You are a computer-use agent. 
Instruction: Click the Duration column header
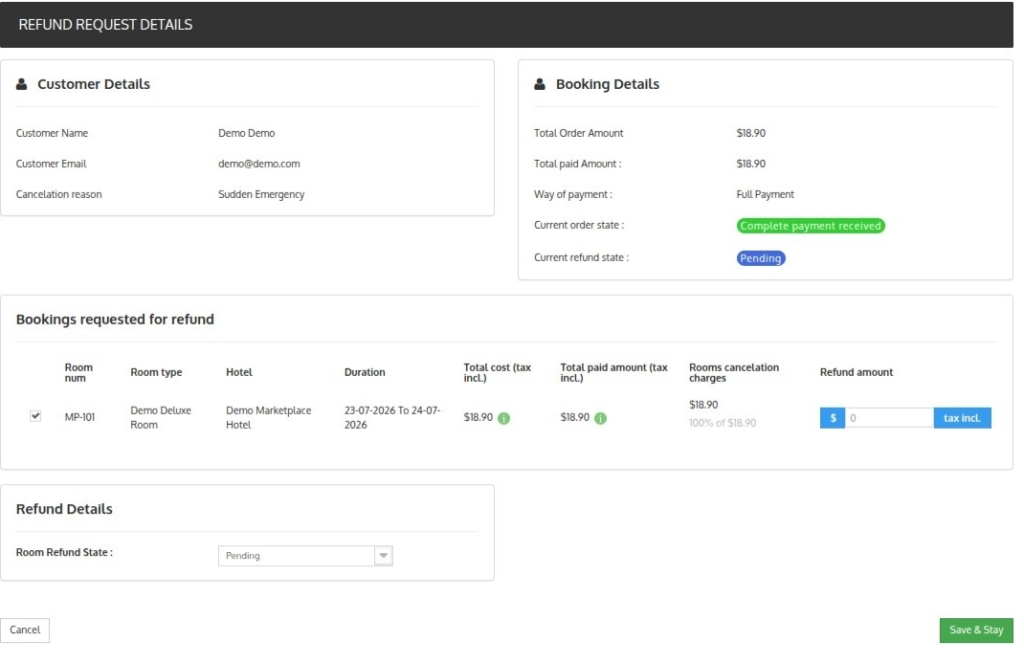point(364,372)
